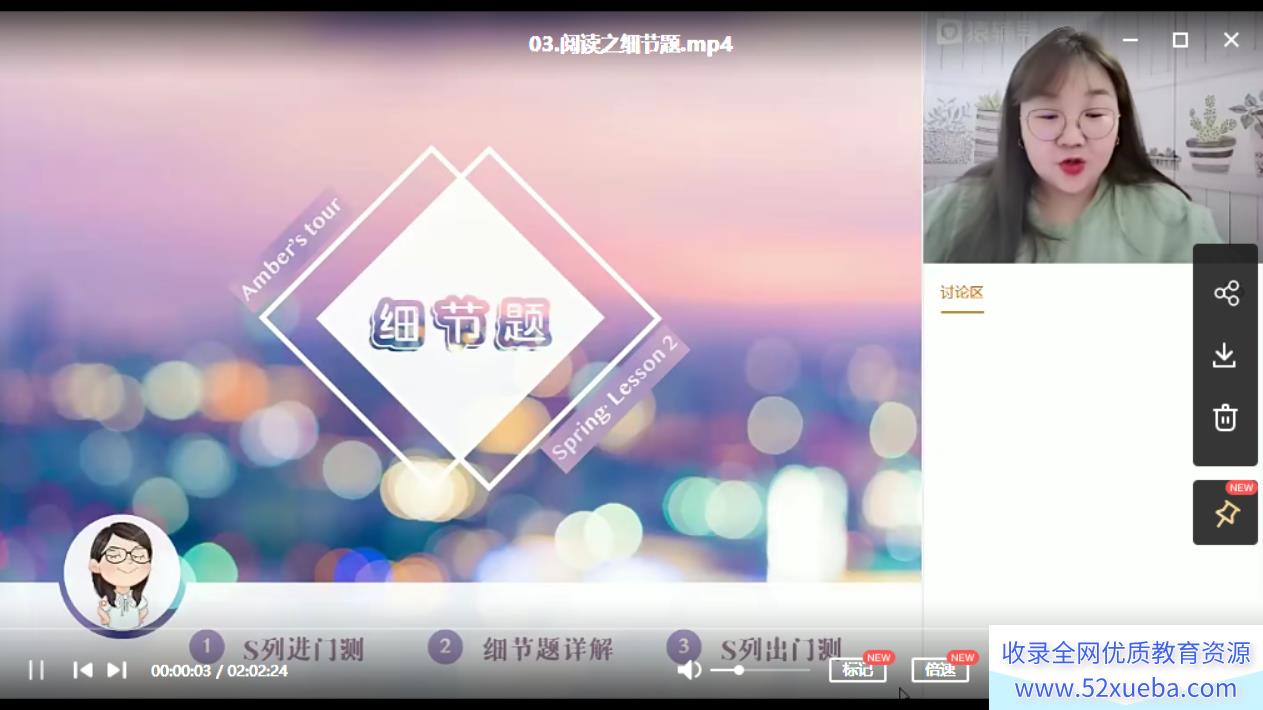Click the 细节题 title on slide

click(x=462, y=323)
